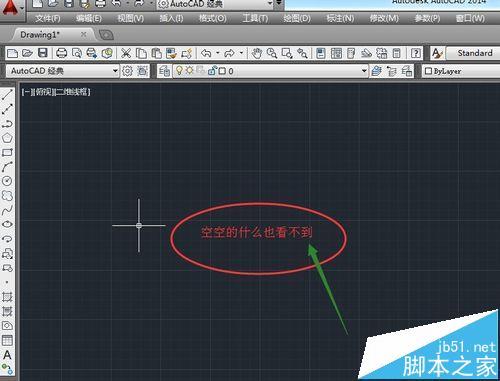Select the Gradient fill tool
This screenshot has height=381, width=500.
coord(7,311)
